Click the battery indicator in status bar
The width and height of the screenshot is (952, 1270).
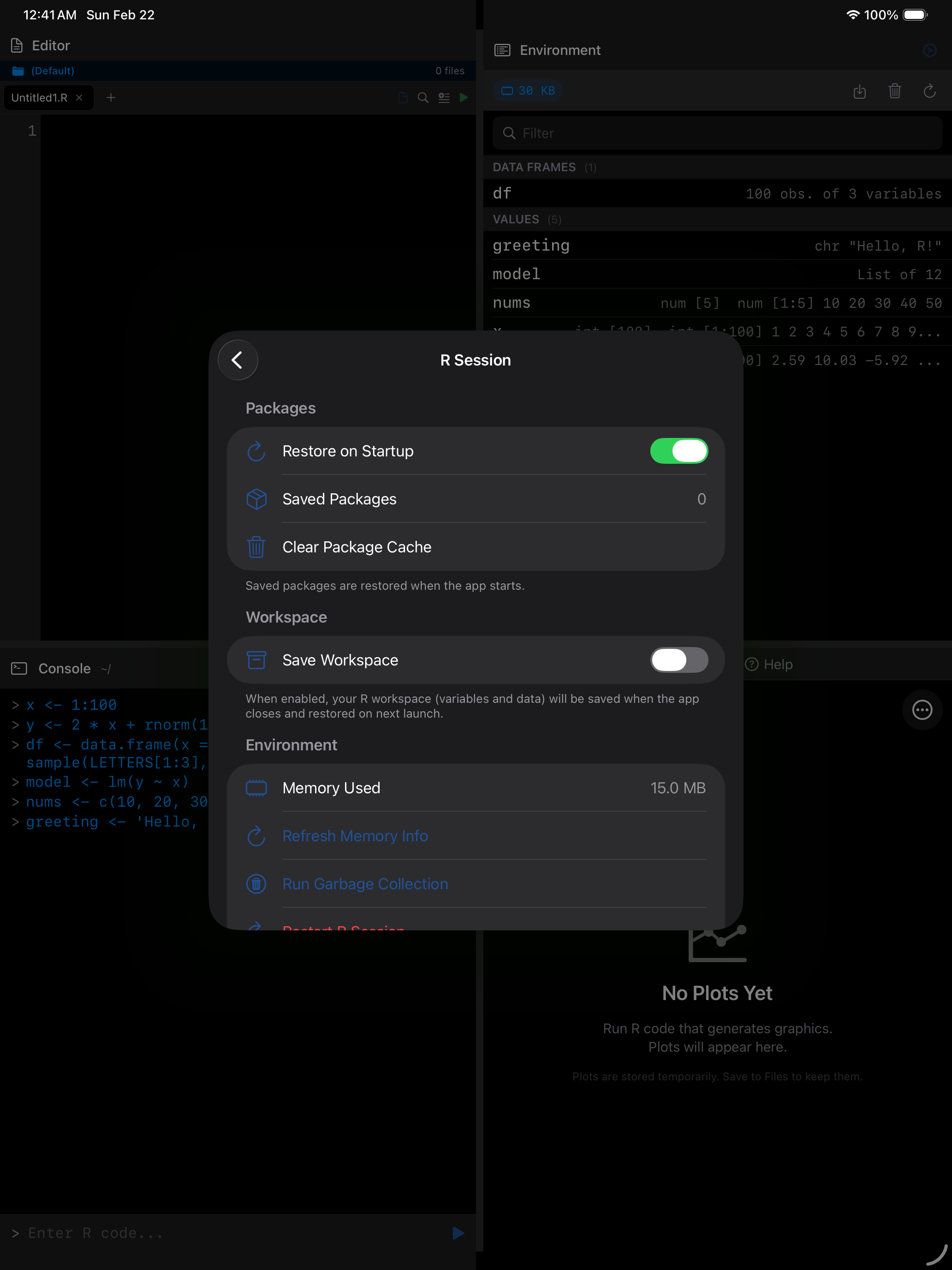pyautogui.click(x=915, y=15)
